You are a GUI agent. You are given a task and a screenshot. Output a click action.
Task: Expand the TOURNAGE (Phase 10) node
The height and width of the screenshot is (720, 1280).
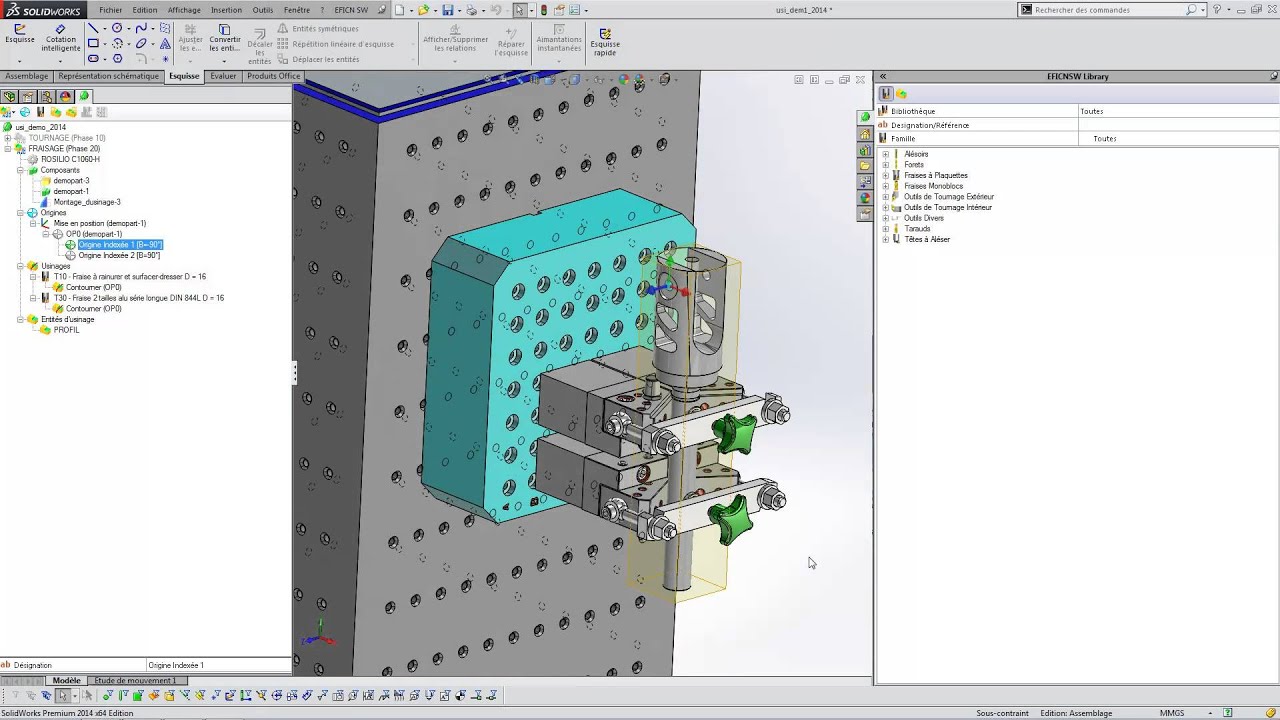point(8,138)
